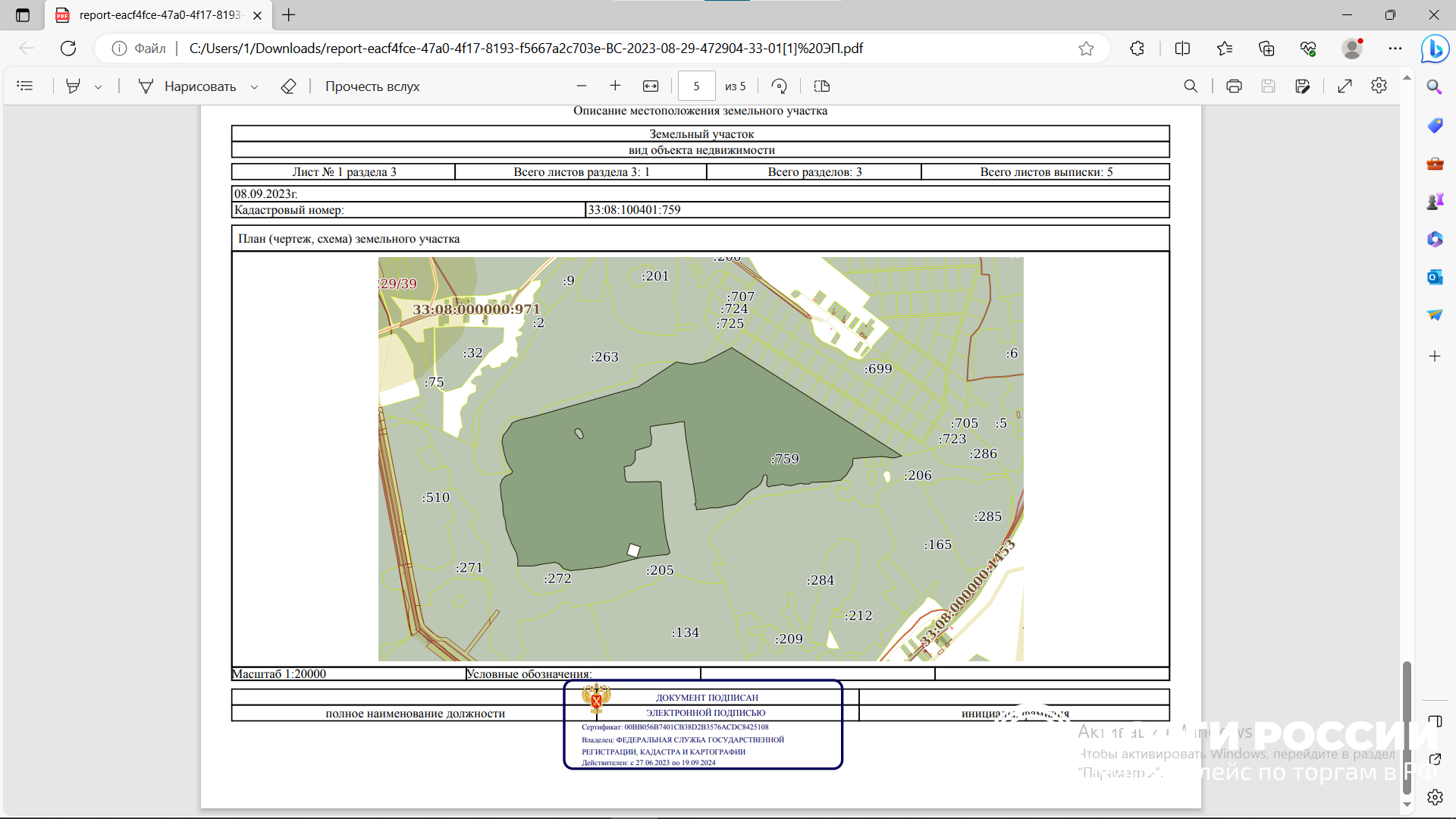Click the zoom out minus icon
The image size is (1456, 819).
[582, 86]
